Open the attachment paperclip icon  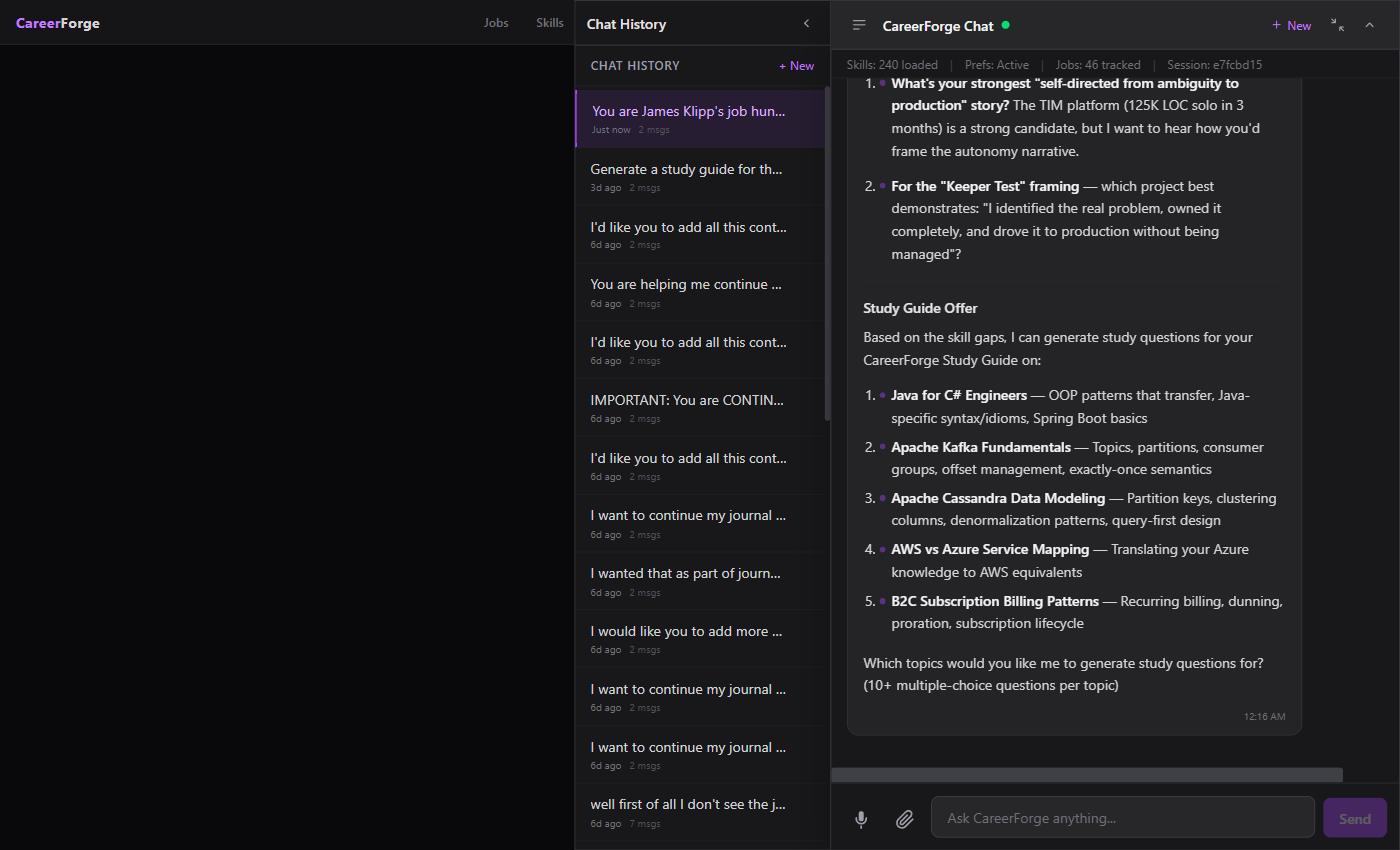pyautogui.click(x=904, y=818)
